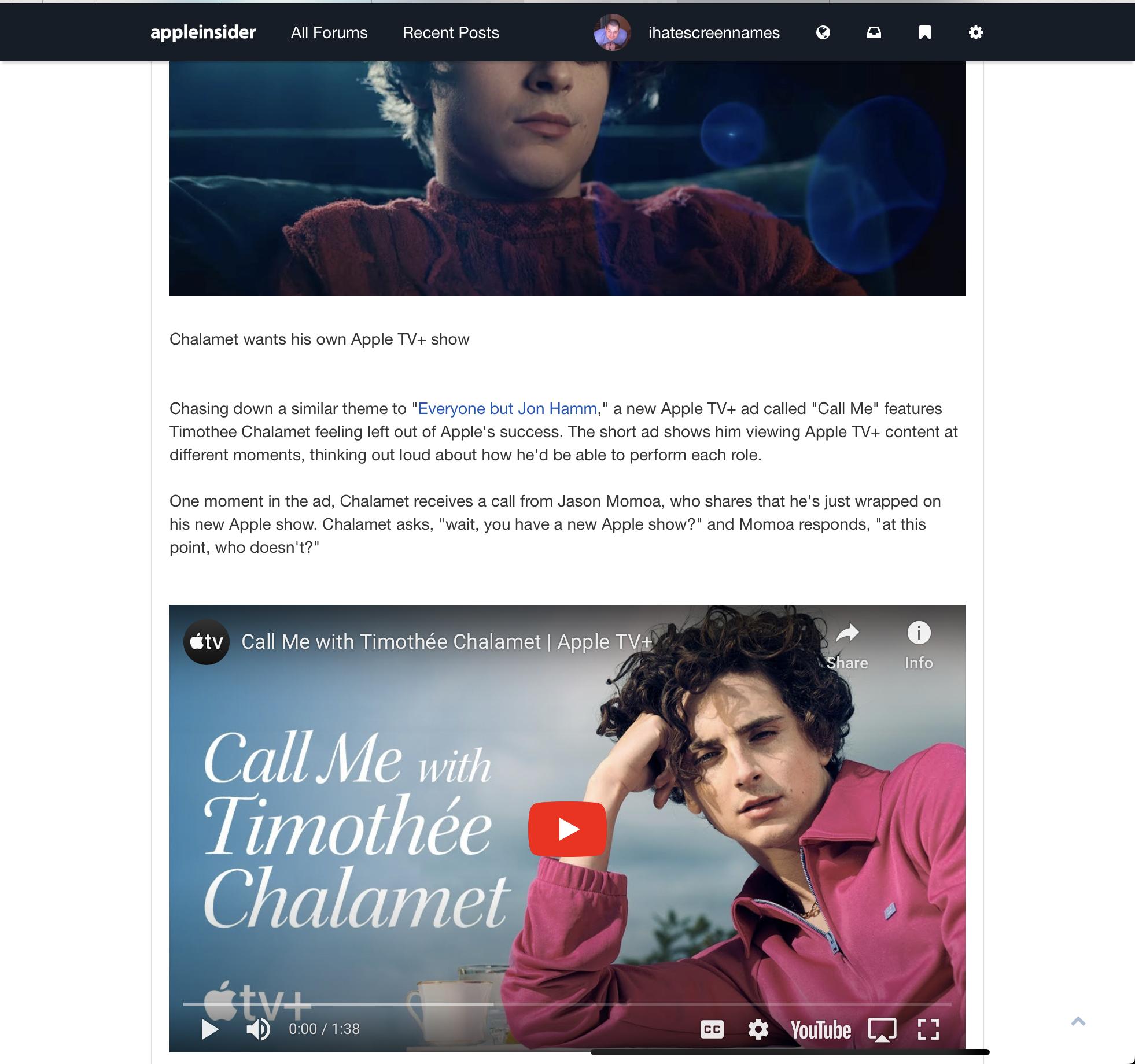Screen dimensions: 1135x1064
Task: Click the AirPlay icon on the video
Action: click(x=882, y=1029)
